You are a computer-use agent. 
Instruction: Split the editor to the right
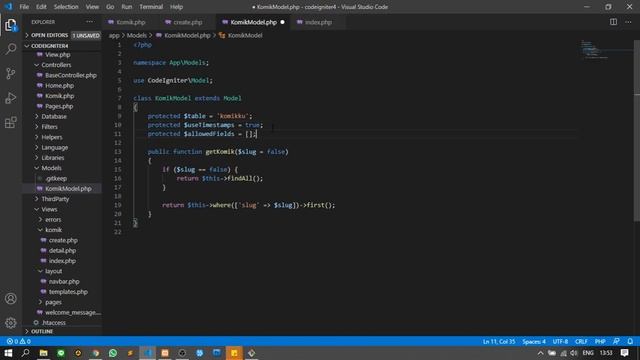click(613, 22)
